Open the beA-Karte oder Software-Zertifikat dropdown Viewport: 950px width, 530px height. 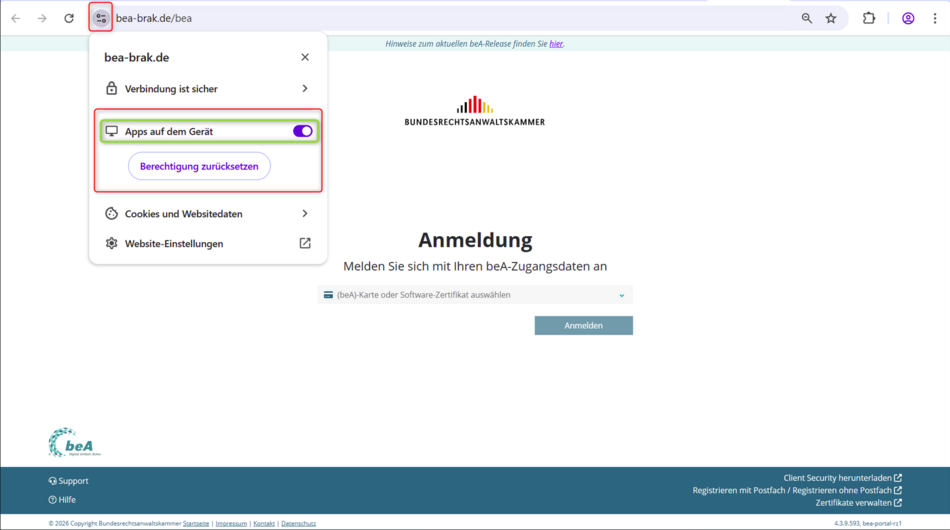click(475, 295)
